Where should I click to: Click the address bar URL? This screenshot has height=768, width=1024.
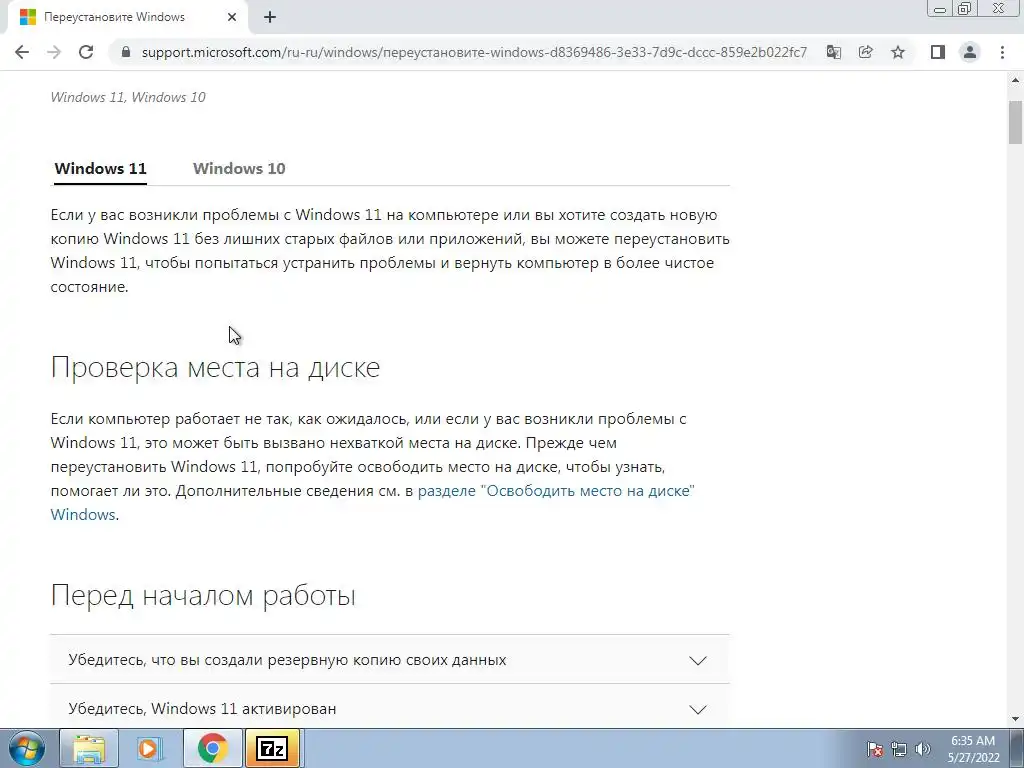pyautogui.click(x=474, y=52)
